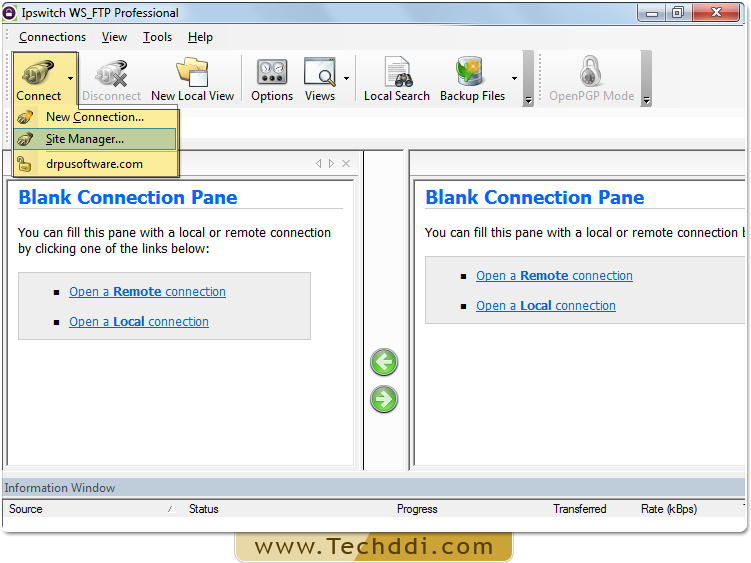Click the Backup Files icon
The image size is (751, 563).
(x=472, y=77)
